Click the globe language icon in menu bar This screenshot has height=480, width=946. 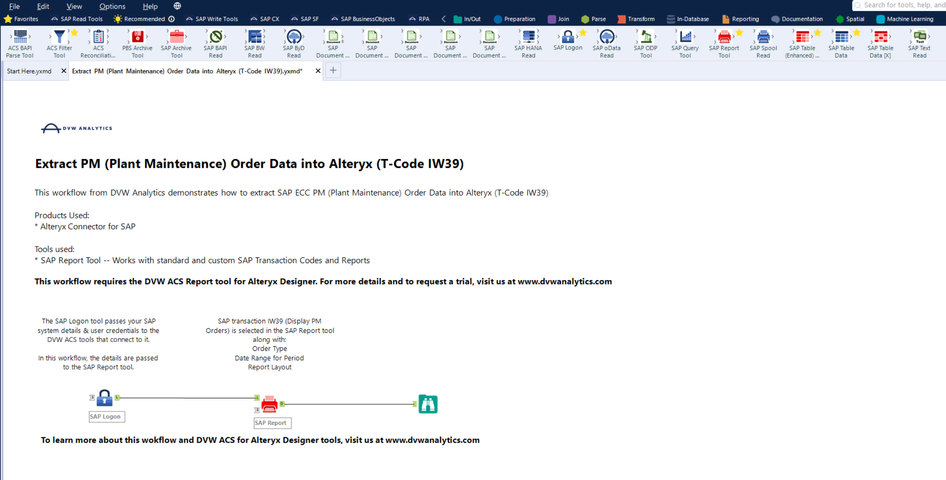click(x=177, y=6)
